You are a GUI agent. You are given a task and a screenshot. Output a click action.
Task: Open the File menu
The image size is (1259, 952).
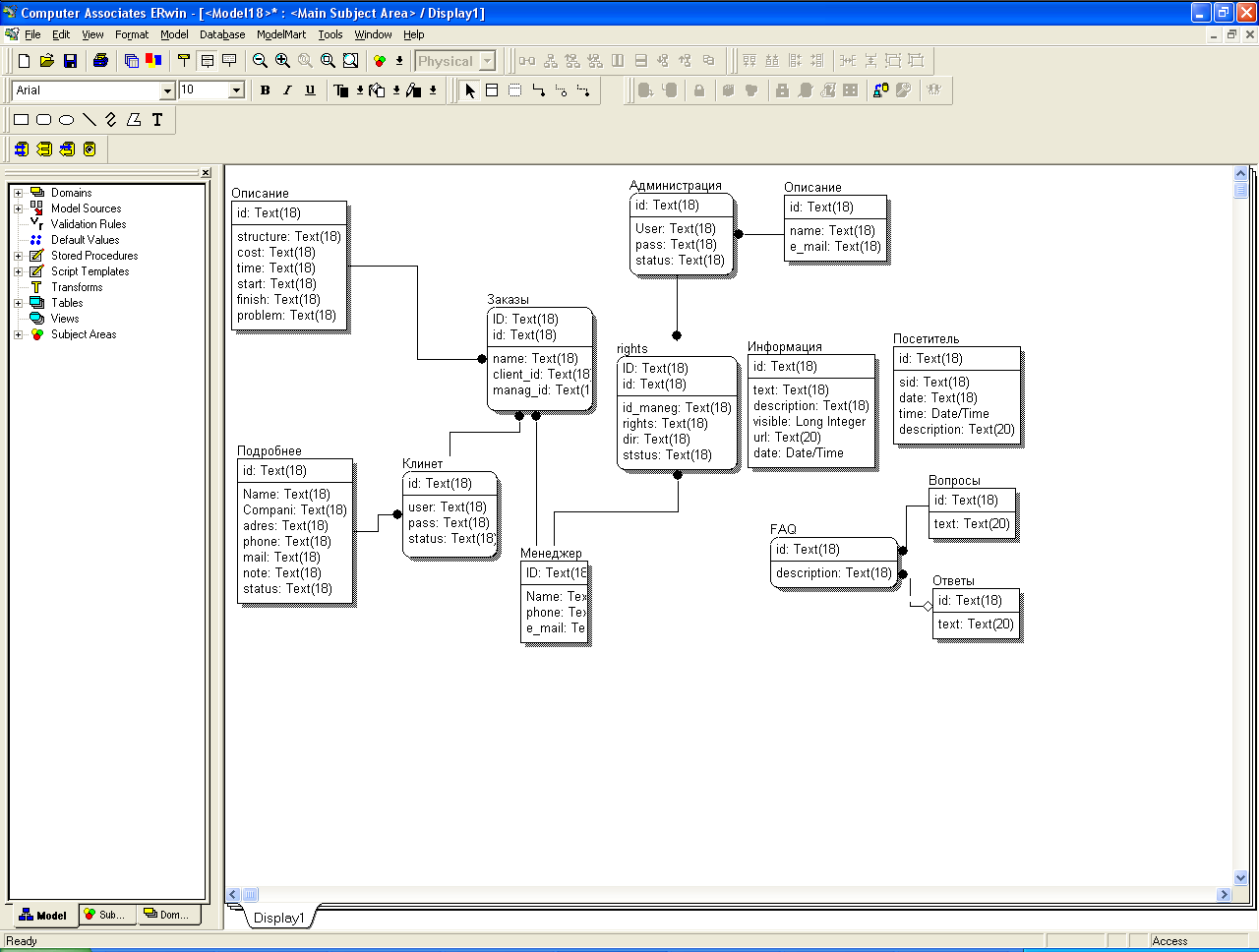tap(32, 34)
